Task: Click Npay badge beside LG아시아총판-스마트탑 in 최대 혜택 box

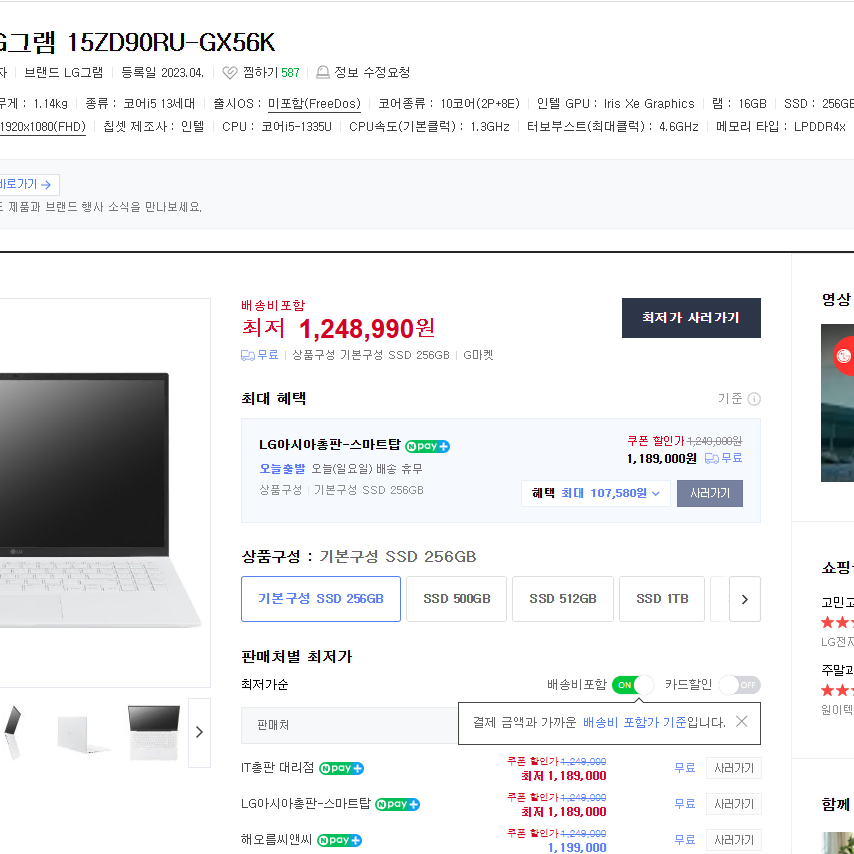Action: [428, 446]
